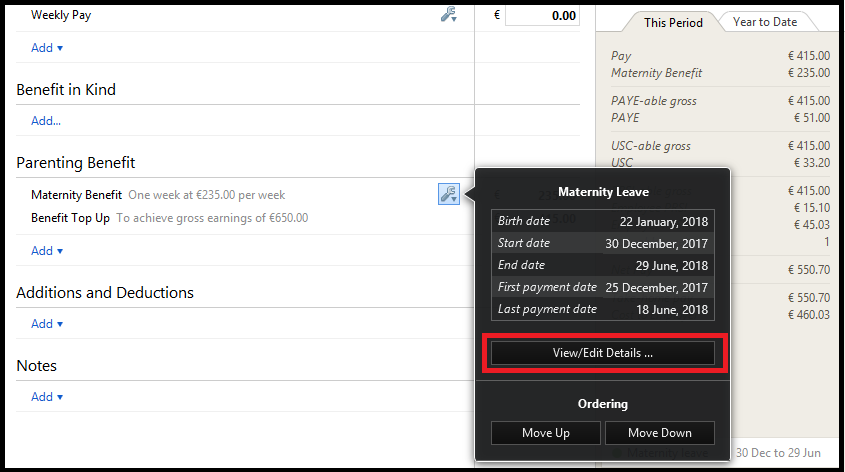845x472 pixels.
Task: Click the Additions and Deductions heading
Action: click(105, 293)
